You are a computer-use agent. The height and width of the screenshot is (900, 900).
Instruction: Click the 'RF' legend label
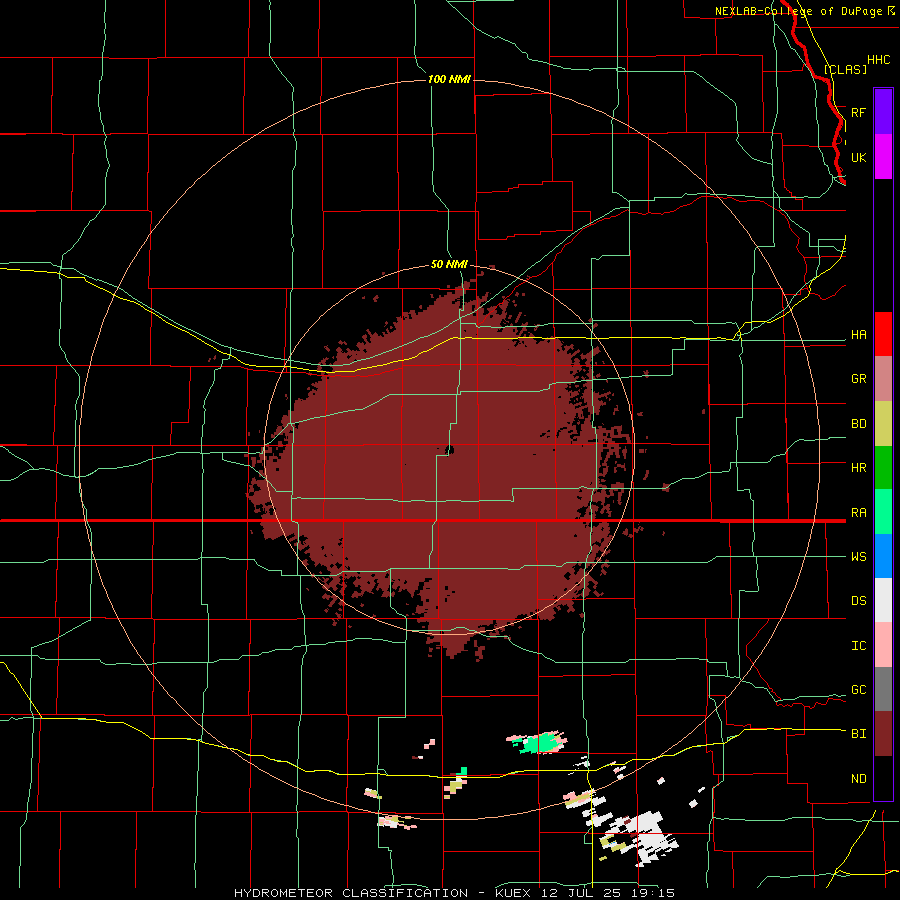(x=858, y=112)
